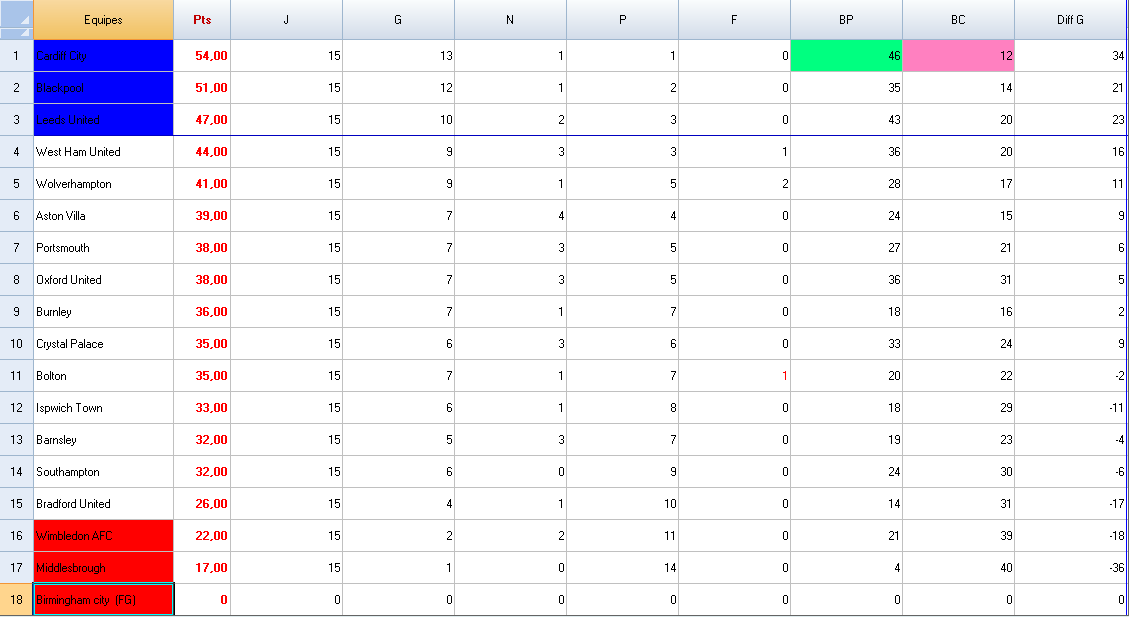
Task: Select the Burnley team cell
Action: pyautogui.click(x=103, y=312)
